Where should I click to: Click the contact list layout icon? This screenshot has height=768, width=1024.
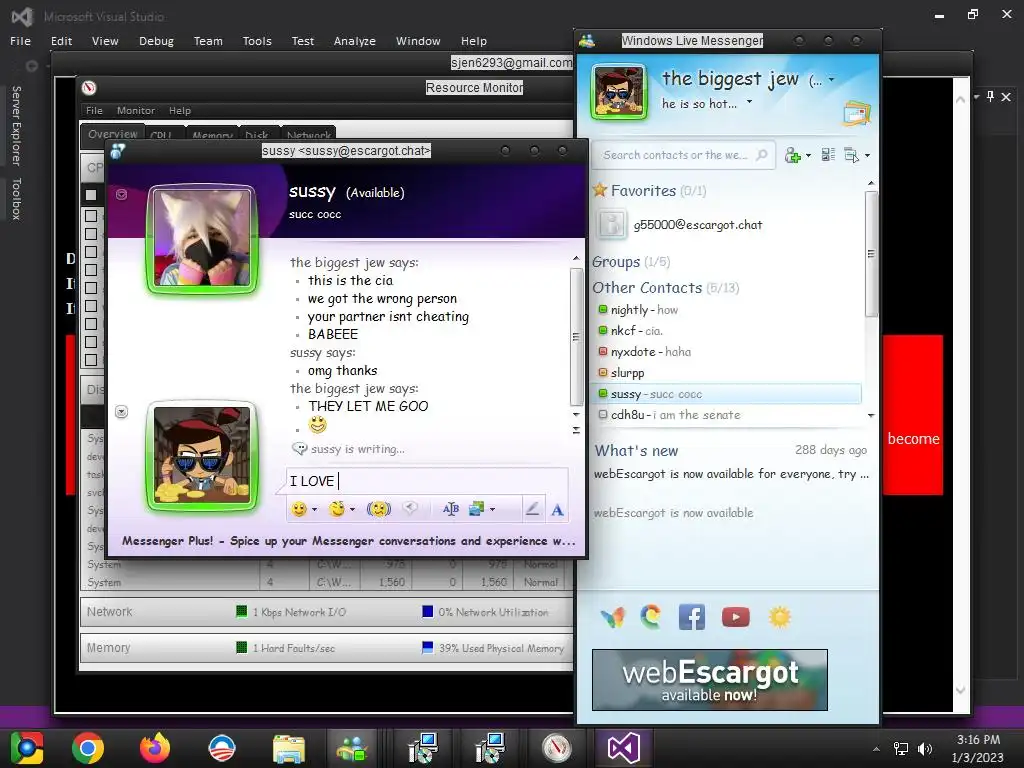tap(828, 155)
